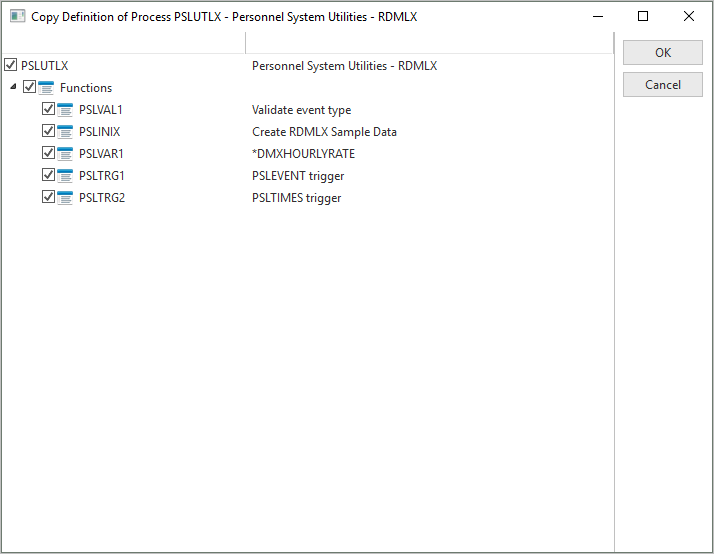Click the PSLTRG1 function icon
The image size is (714, 554).
coord(65,175)
